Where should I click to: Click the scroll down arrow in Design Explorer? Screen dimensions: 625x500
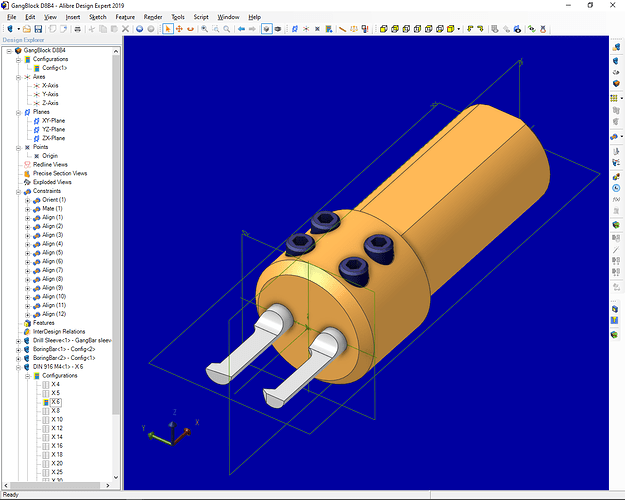[116, 477]
